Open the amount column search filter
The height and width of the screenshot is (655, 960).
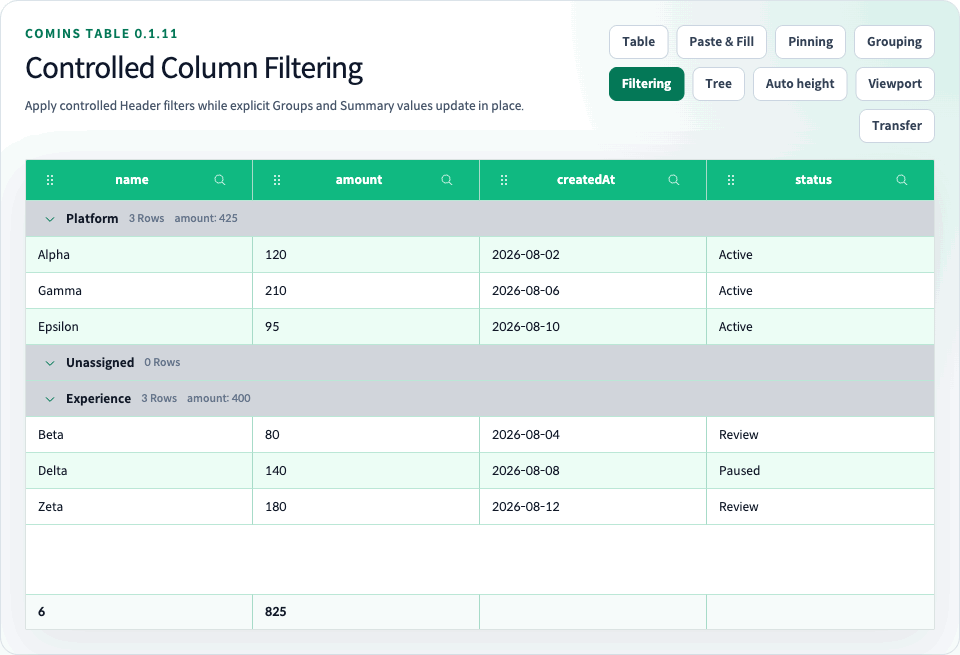click(x=447, y=180)
